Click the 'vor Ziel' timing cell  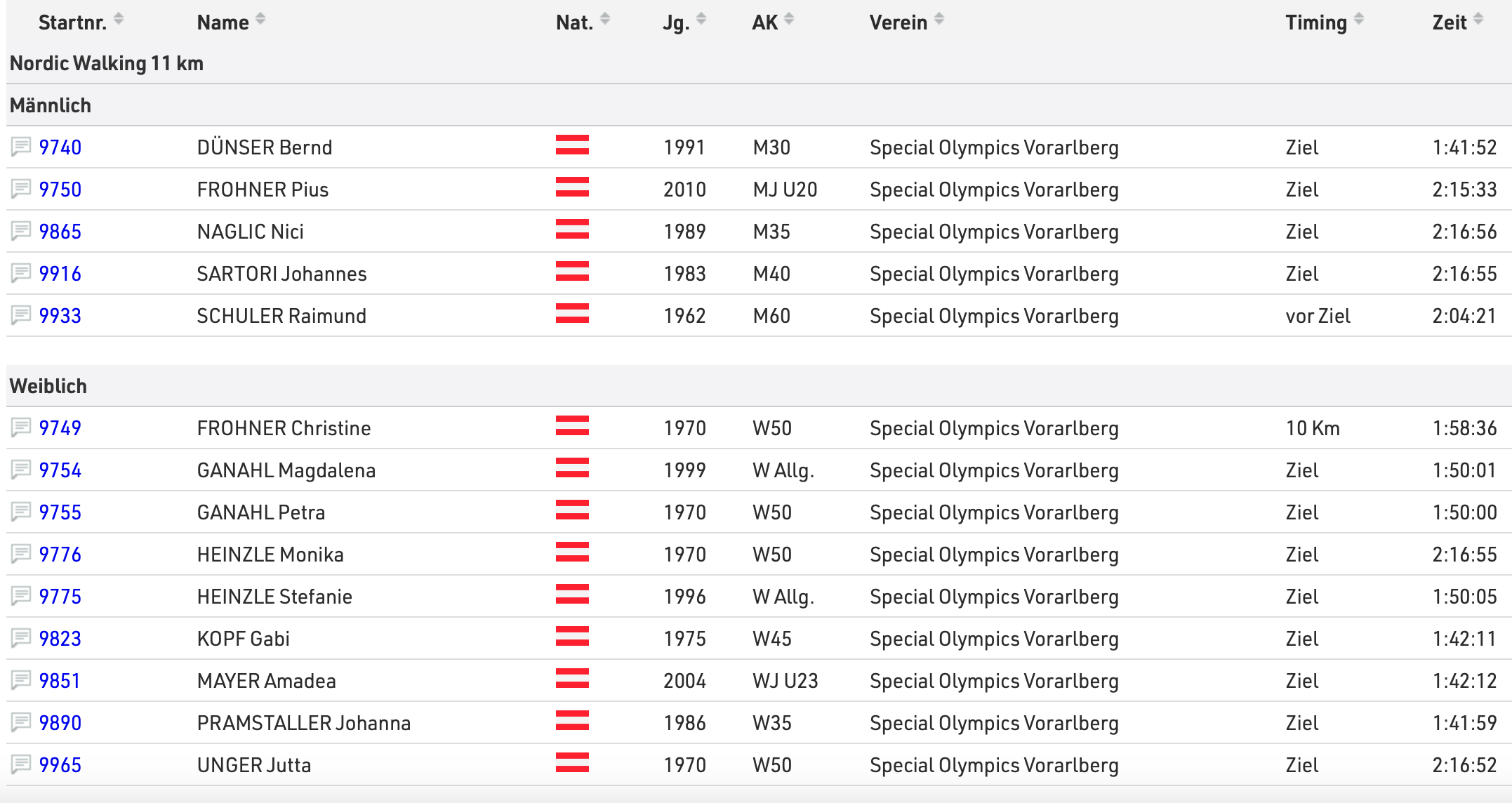(x=1318, y=316)
